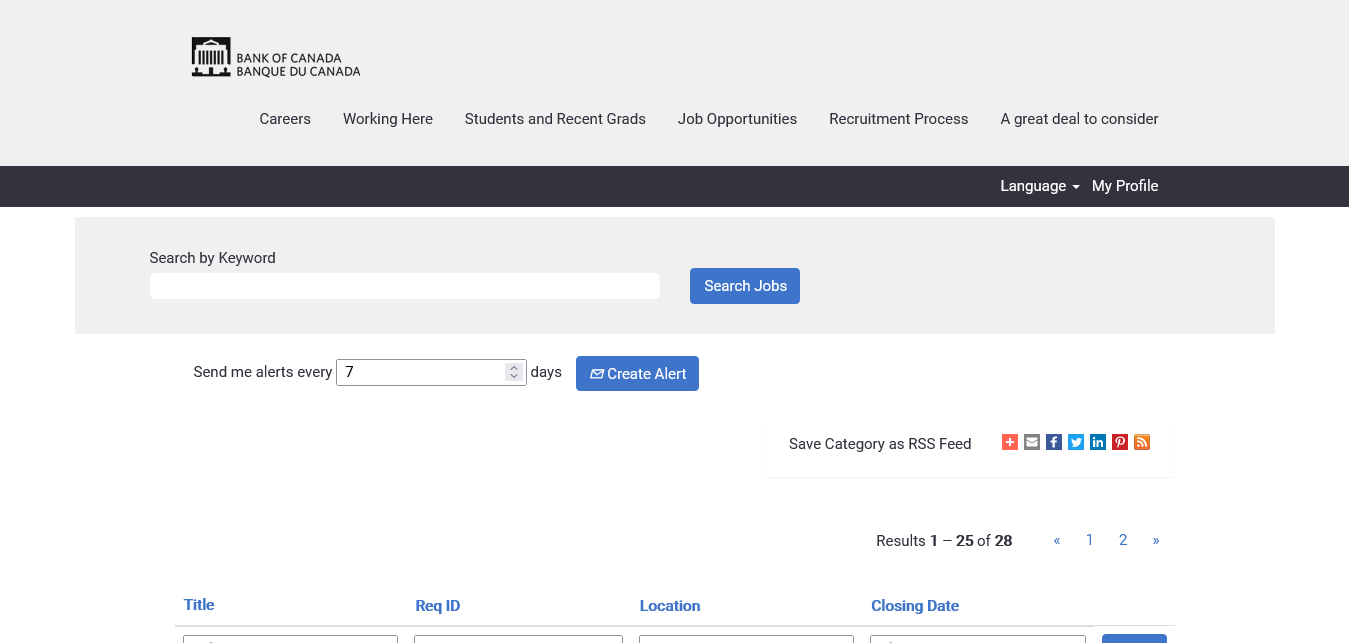
Task: Share job listing on Twitter
Action: tap(1076, 442)
